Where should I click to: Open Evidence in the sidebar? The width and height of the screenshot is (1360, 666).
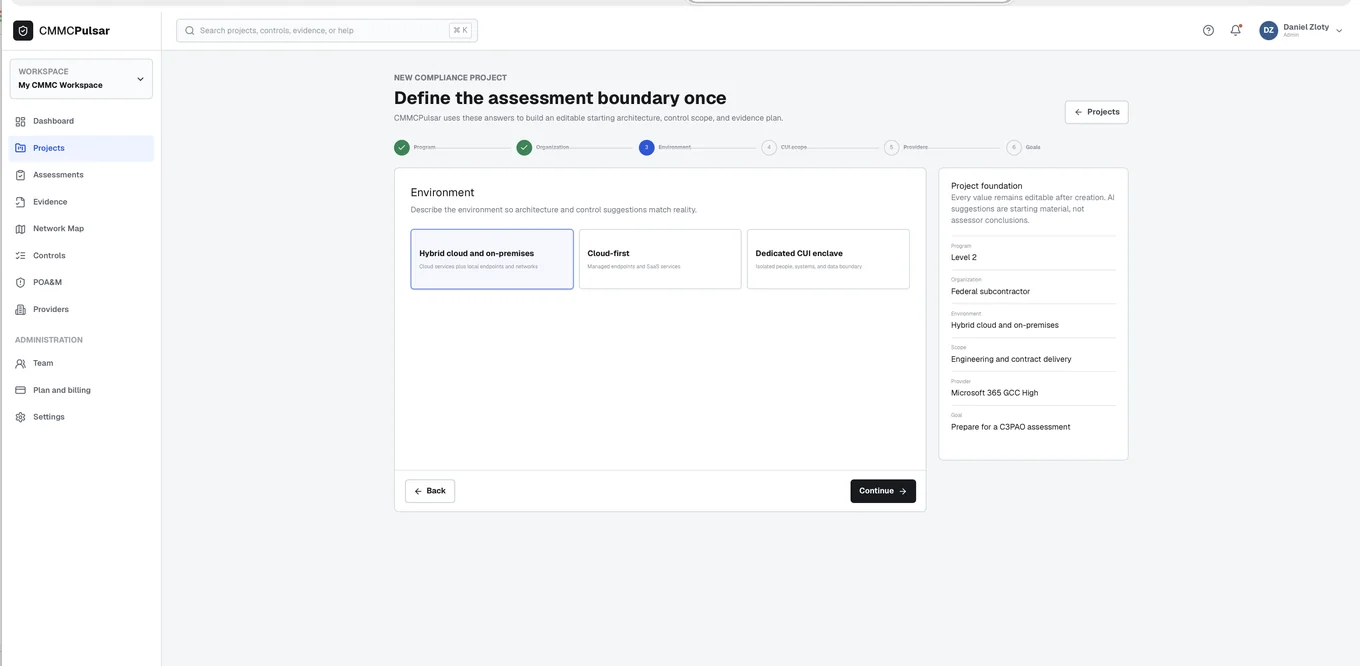click(81, 202)
